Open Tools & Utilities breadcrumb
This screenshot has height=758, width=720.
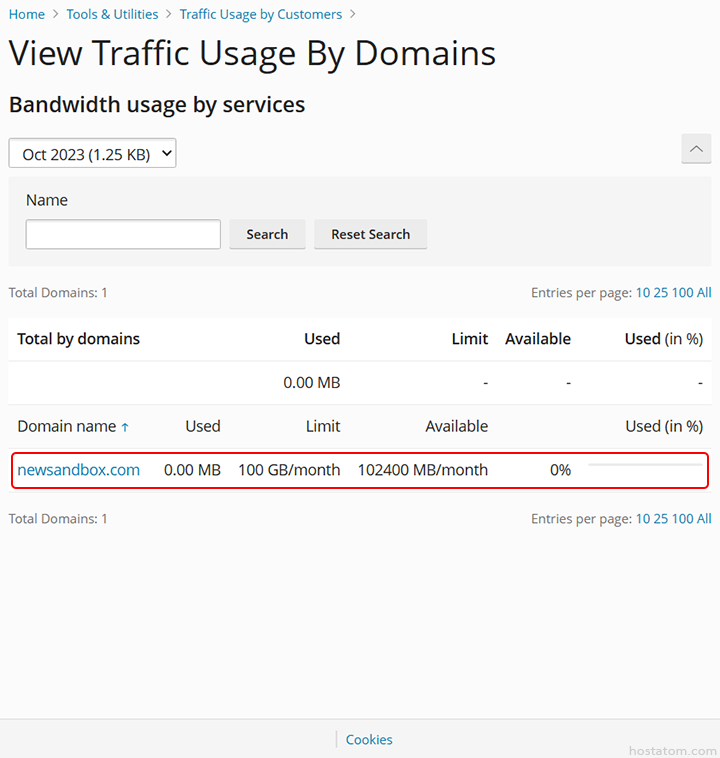(x=112, y=14)
